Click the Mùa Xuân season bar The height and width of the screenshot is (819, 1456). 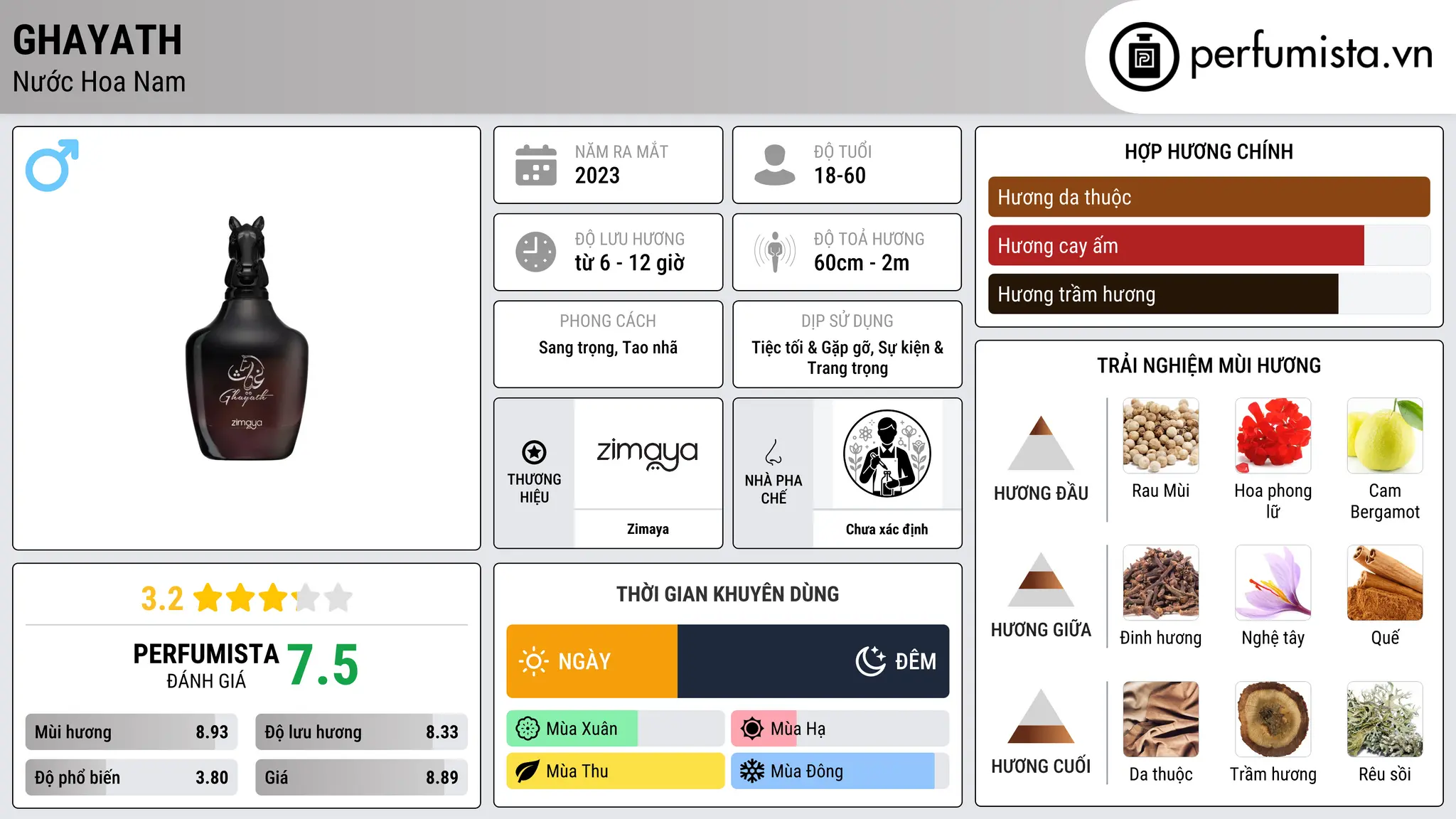pos(616,729)
